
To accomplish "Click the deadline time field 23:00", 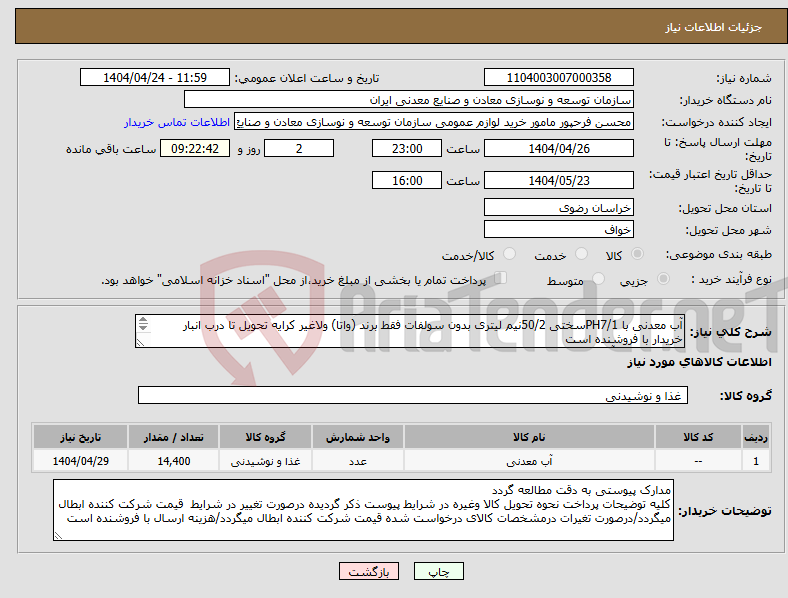I will [407, 149].
